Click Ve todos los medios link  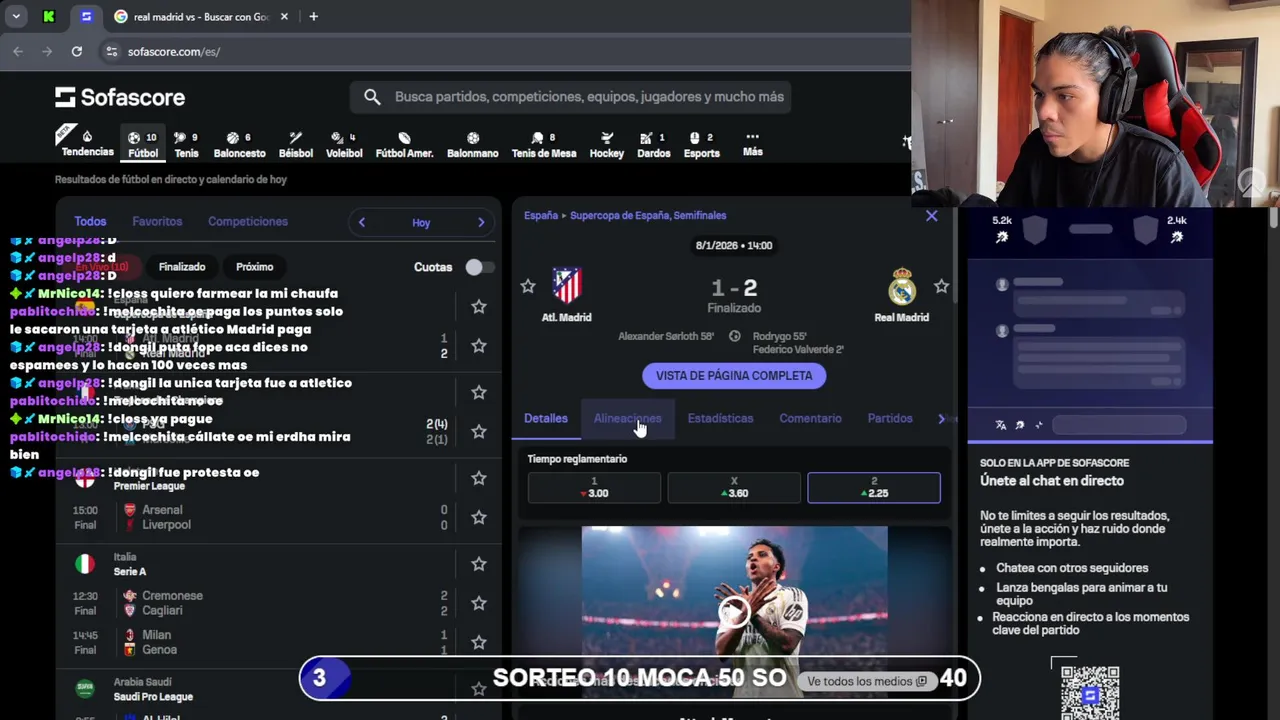point(867,681)
